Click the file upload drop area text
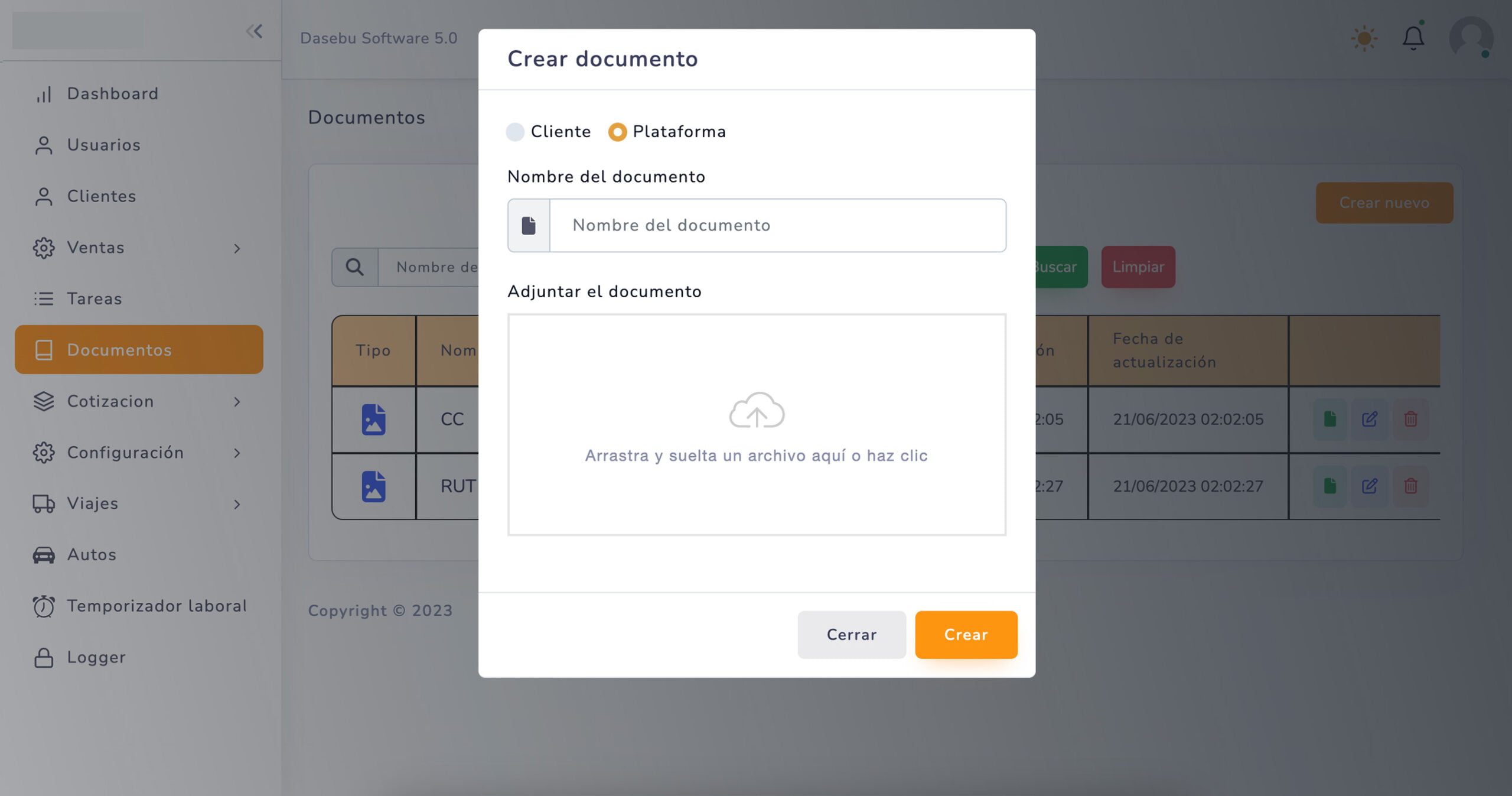 point(757,456)
